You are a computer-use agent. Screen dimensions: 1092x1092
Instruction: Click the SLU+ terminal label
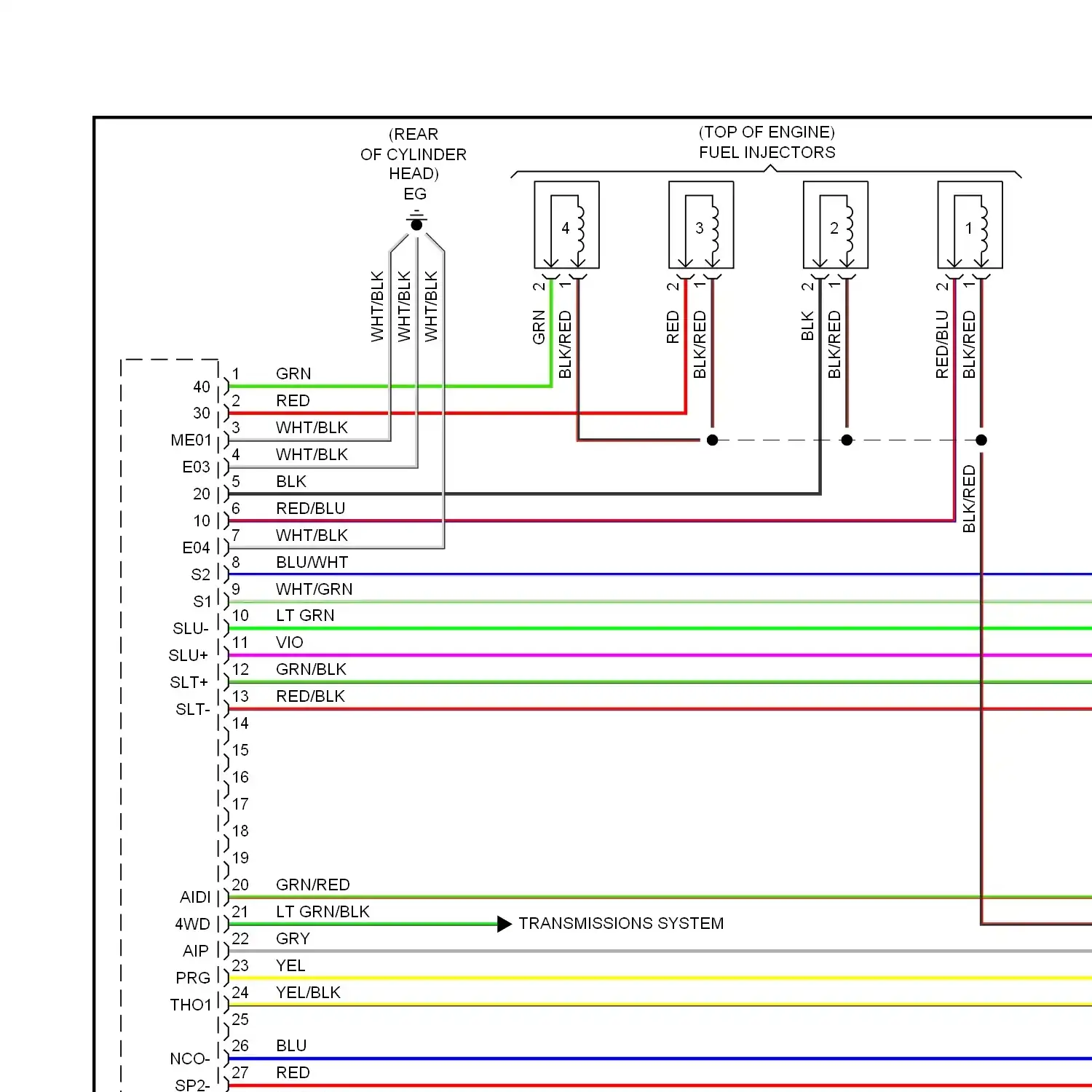click(189, 655)
